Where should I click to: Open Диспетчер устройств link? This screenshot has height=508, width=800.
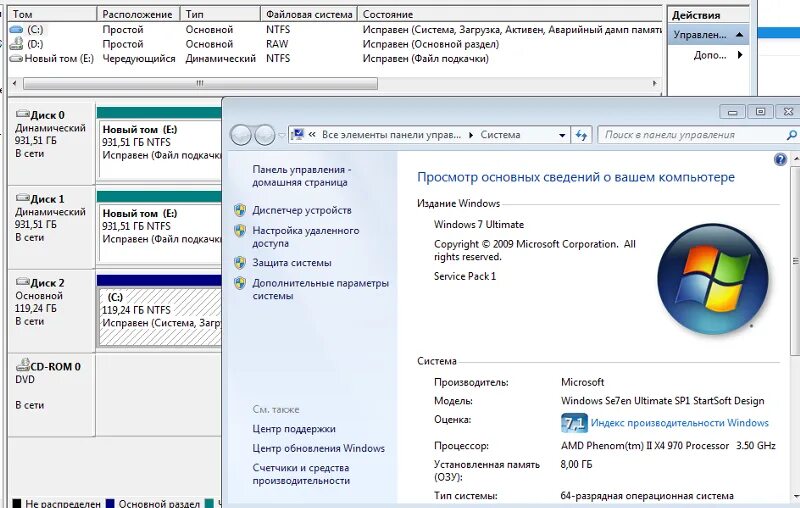[x=302, y=210]
